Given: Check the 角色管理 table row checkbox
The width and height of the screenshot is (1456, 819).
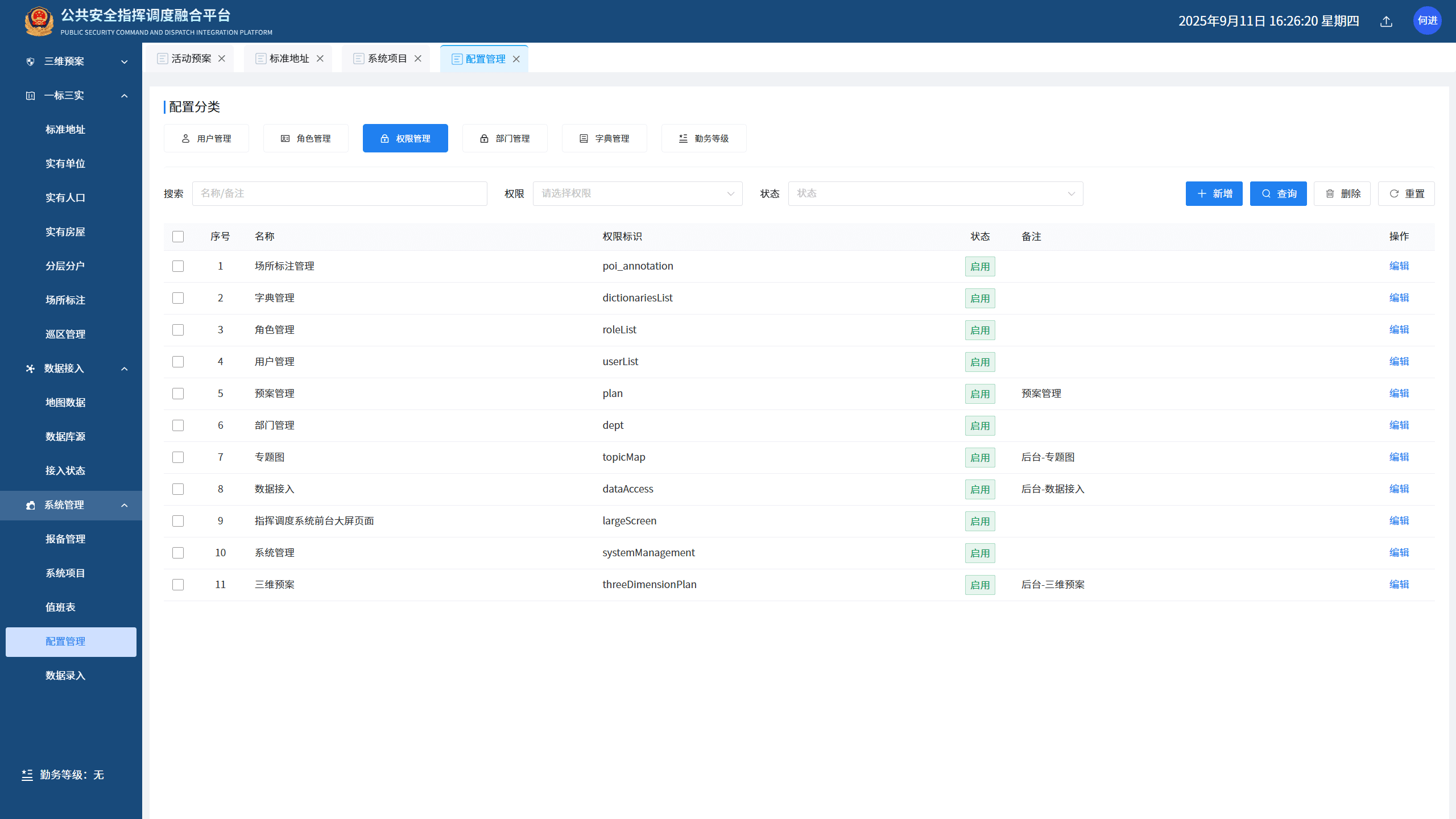Looking at the screenshot, I should click(x=178, y=330).
